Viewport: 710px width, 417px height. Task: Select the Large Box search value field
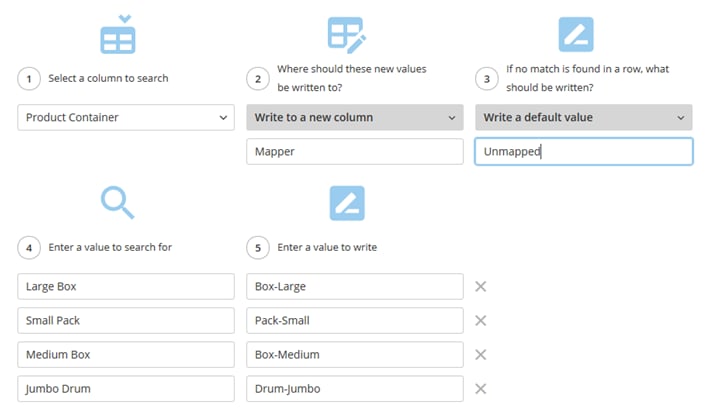click(126, 286)
